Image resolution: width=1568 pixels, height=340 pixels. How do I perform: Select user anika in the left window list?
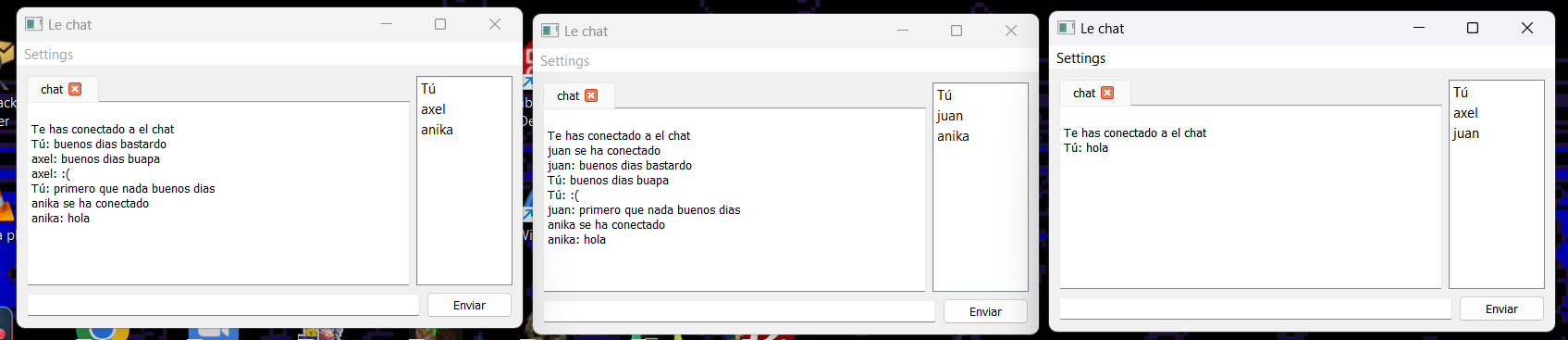[437, 130]
